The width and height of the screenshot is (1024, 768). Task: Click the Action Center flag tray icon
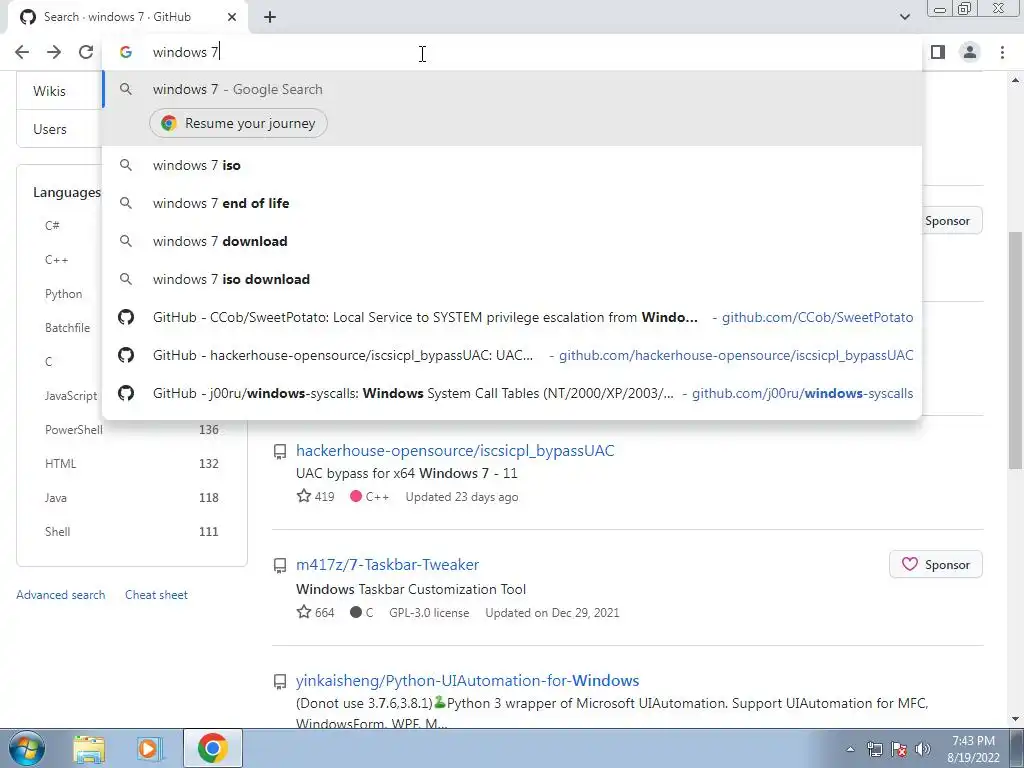(899, 749)
